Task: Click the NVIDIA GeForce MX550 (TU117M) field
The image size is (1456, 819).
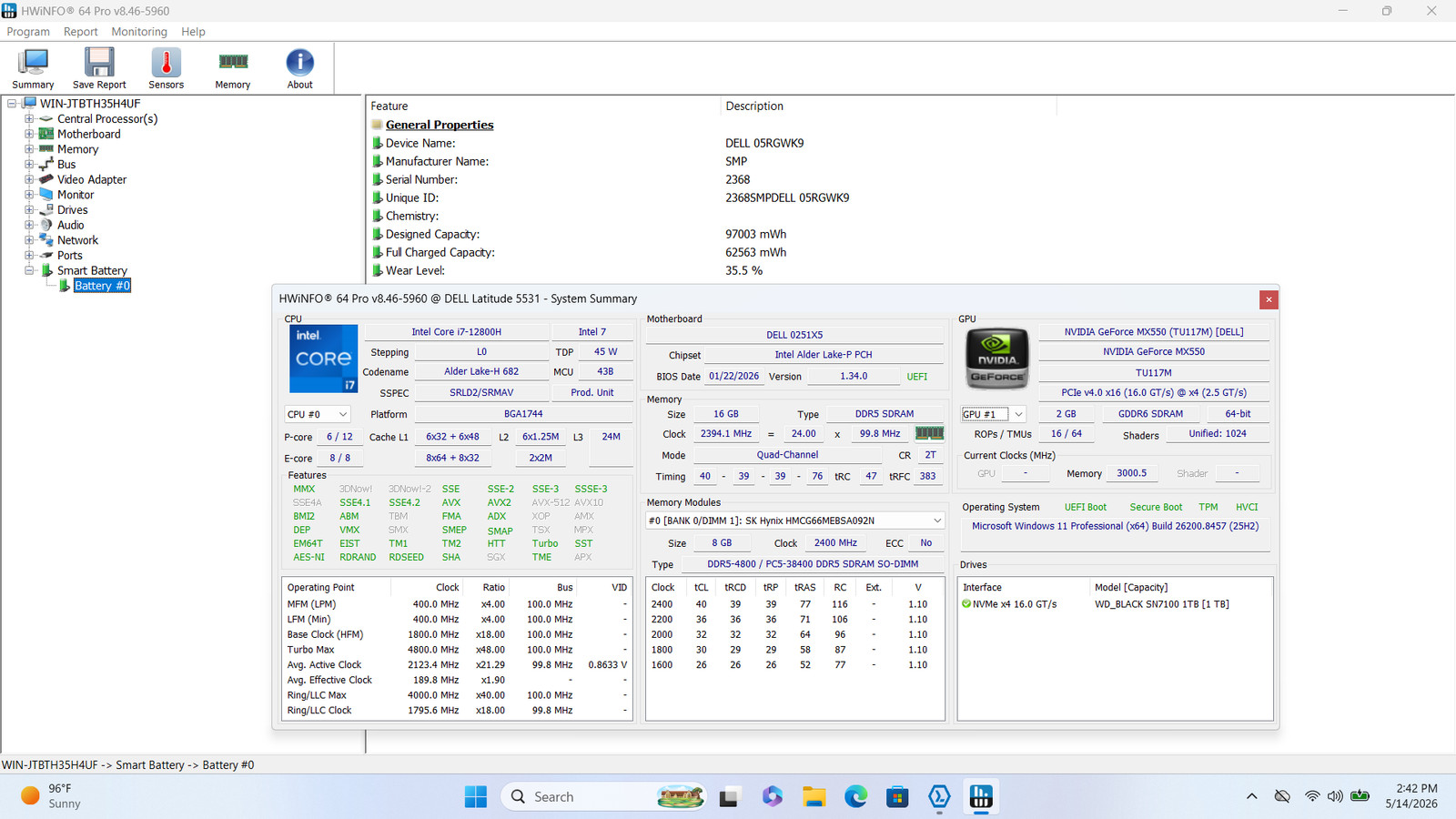Action: click(x=1154, y=332)
